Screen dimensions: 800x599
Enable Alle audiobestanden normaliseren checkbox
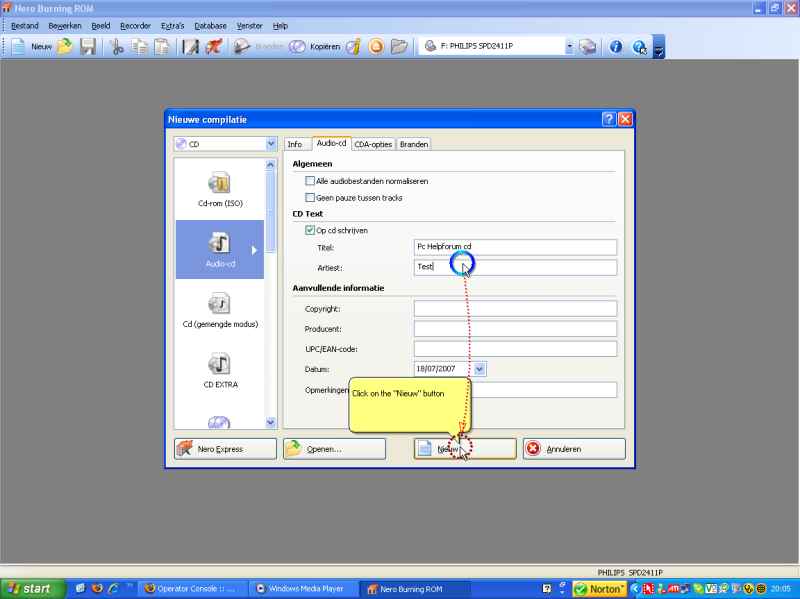pos(310,181)
